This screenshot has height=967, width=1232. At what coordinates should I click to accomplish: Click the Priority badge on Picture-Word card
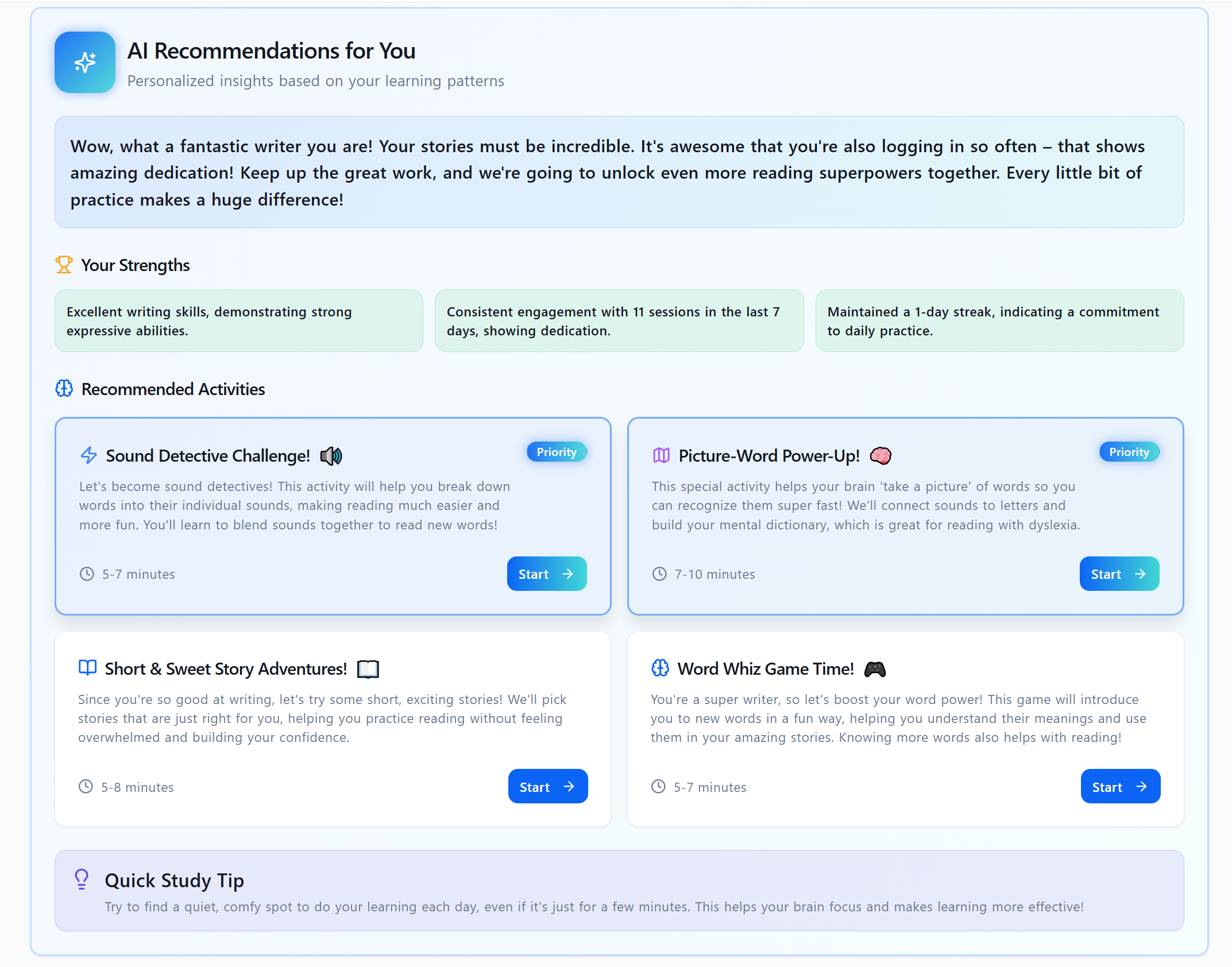coord(1129,452)
